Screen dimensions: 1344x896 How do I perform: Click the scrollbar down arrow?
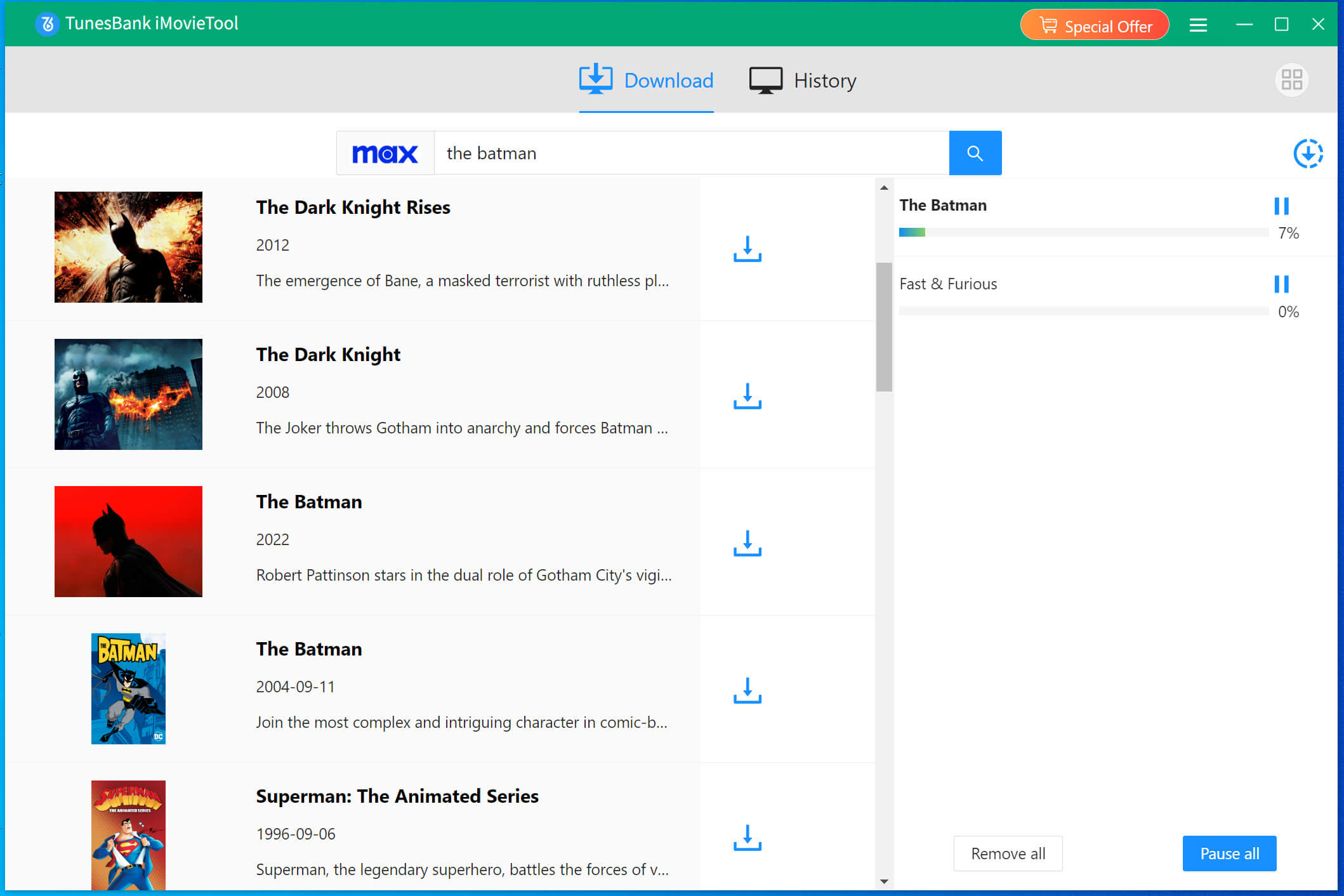[x=884, y=881]
